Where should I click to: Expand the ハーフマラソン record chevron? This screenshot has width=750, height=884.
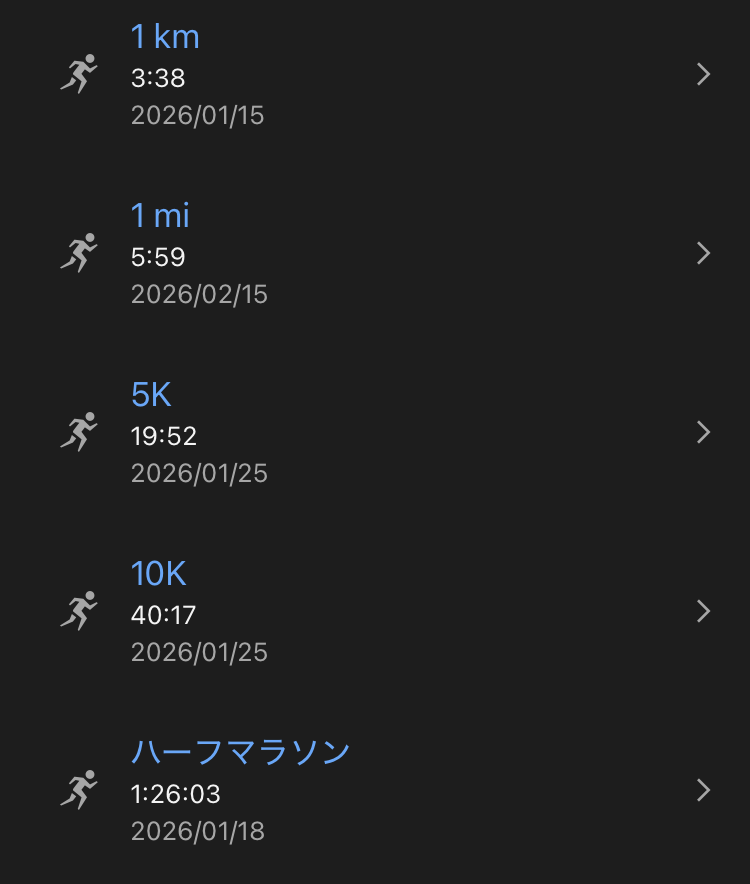pyautogui.click(x=703, y=790)
